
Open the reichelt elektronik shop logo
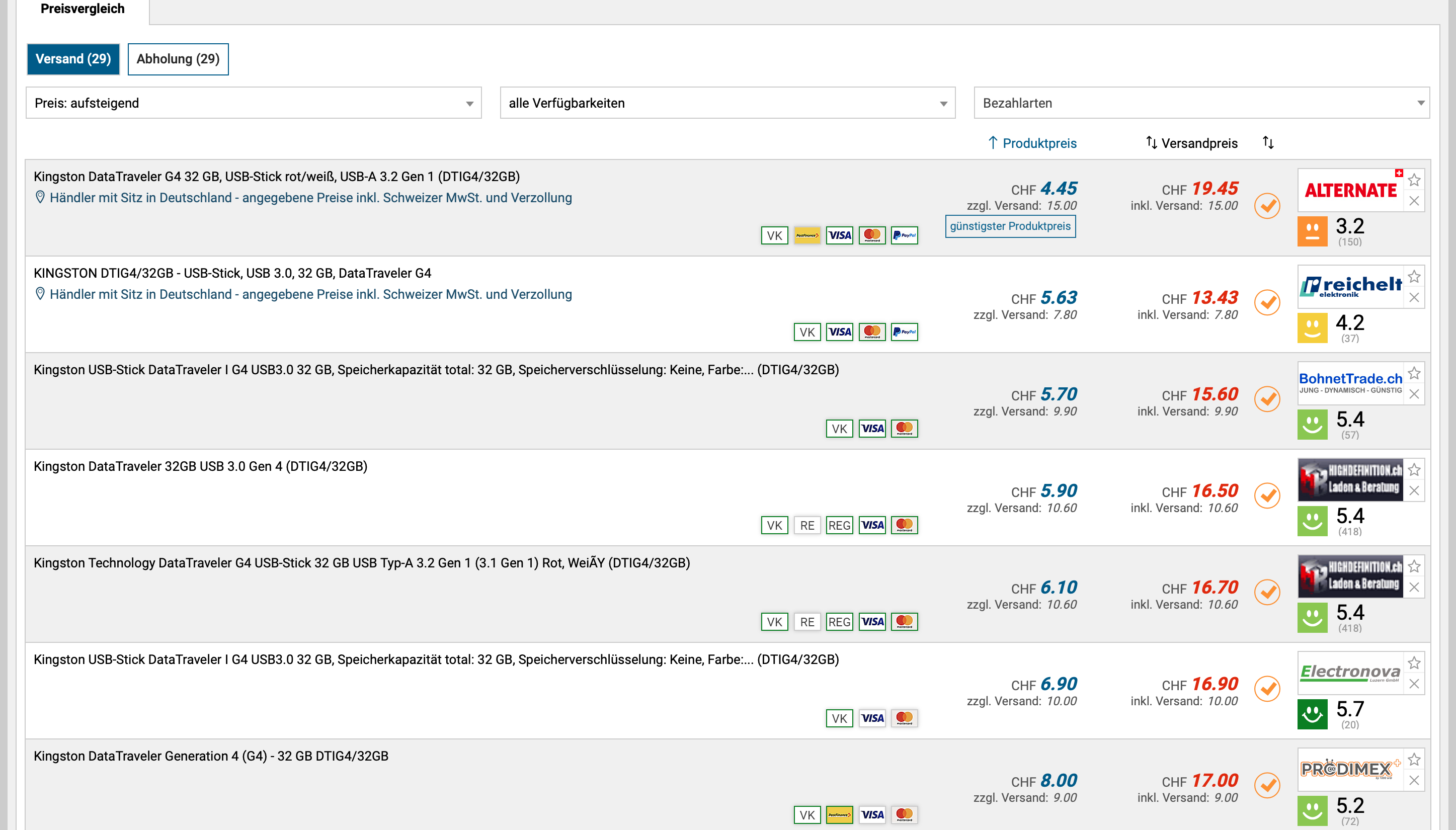(1350, 287)
